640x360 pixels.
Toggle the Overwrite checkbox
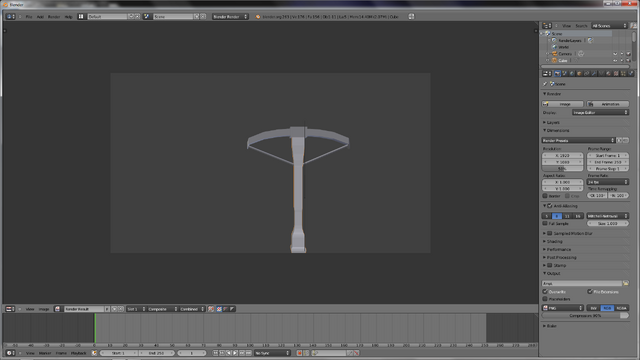(x=545, y=292)
